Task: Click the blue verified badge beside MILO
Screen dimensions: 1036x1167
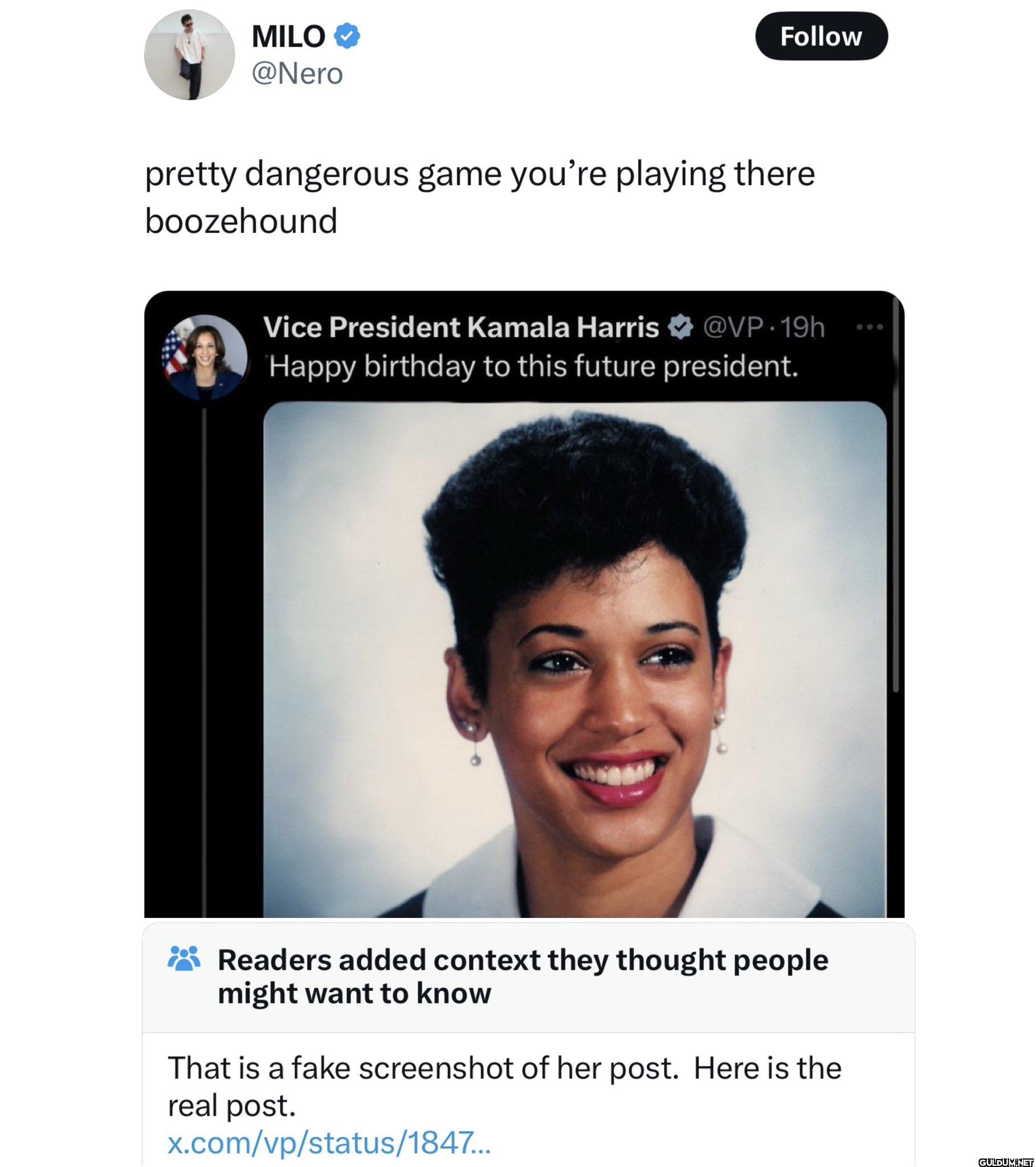Action: pyautogui.click(x=346, y=36)
